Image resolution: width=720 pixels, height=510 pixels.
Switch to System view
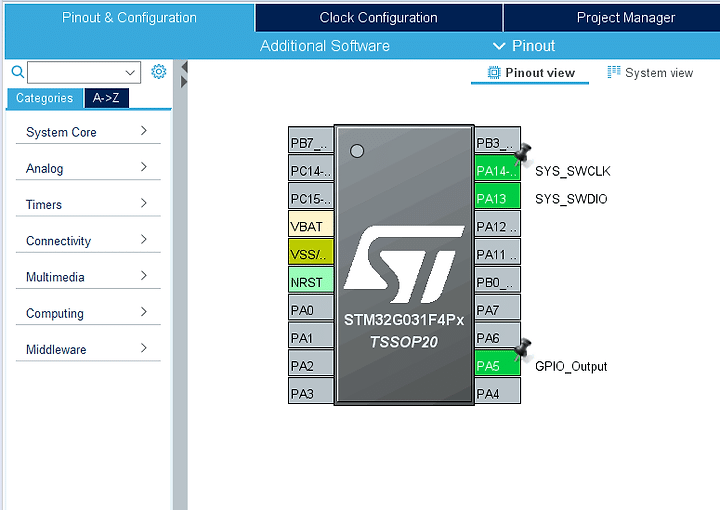coord(650,73)
